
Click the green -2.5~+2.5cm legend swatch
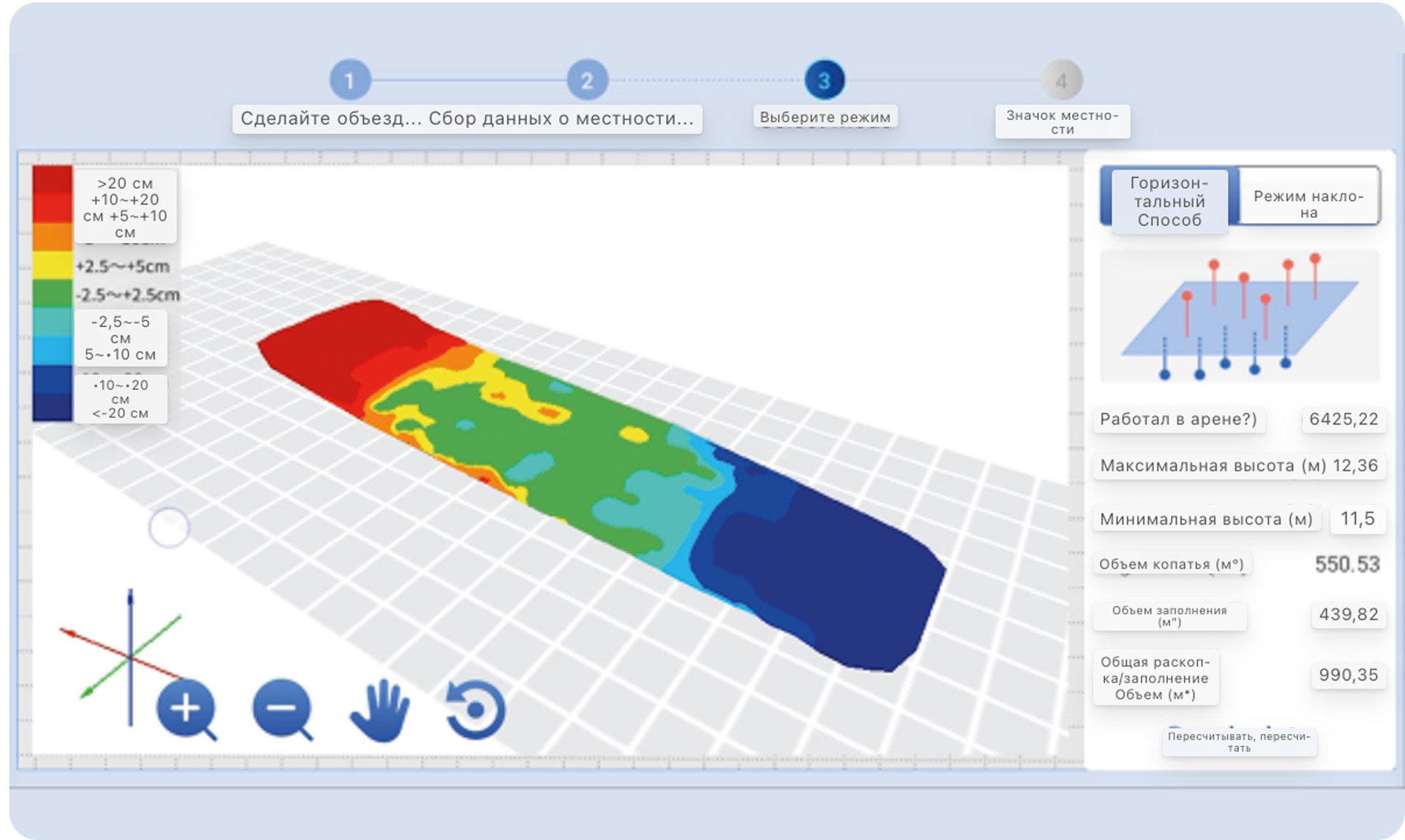pos(53,293)
